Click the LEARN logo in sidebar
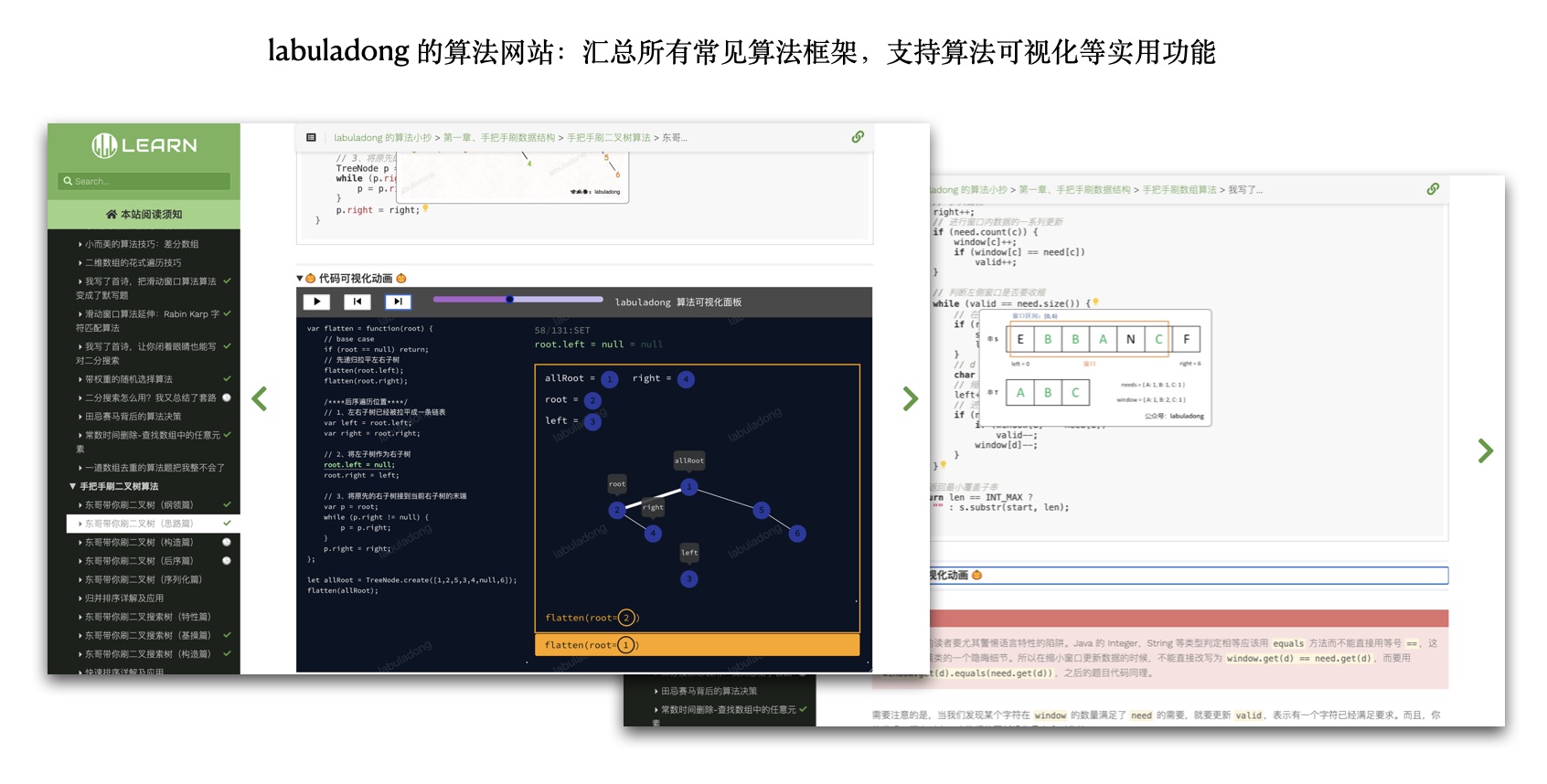The height and width of the screenshot is (784, 1547). coord(144,145)
